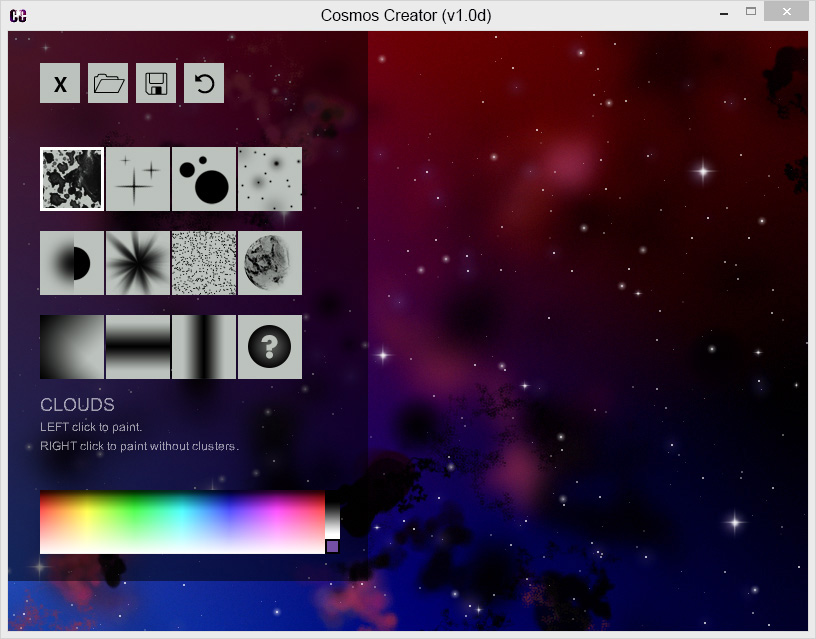
Task: Pick the small glowing stars brush
Action: [270, 180]
